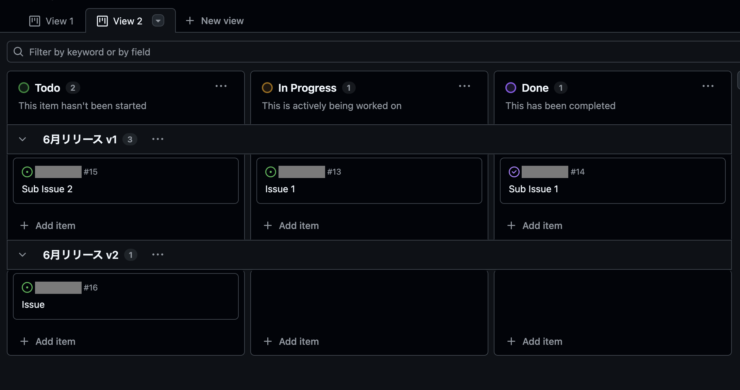Add item to In Progress in 6月リリース v1

click(x=291, y=226)
